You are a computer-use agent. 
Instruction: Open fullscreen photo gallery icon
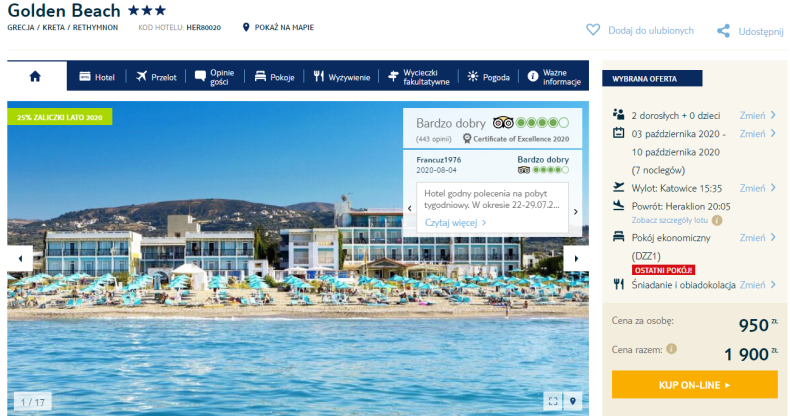click(x=553, y=401)
